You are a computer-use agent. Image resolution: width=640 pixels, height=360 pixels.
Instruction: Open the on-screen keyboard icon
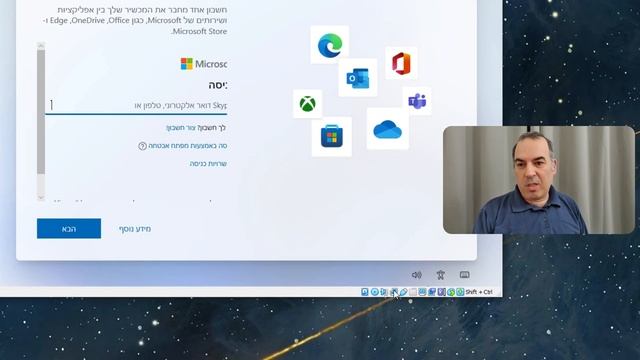tap(464, 275)
